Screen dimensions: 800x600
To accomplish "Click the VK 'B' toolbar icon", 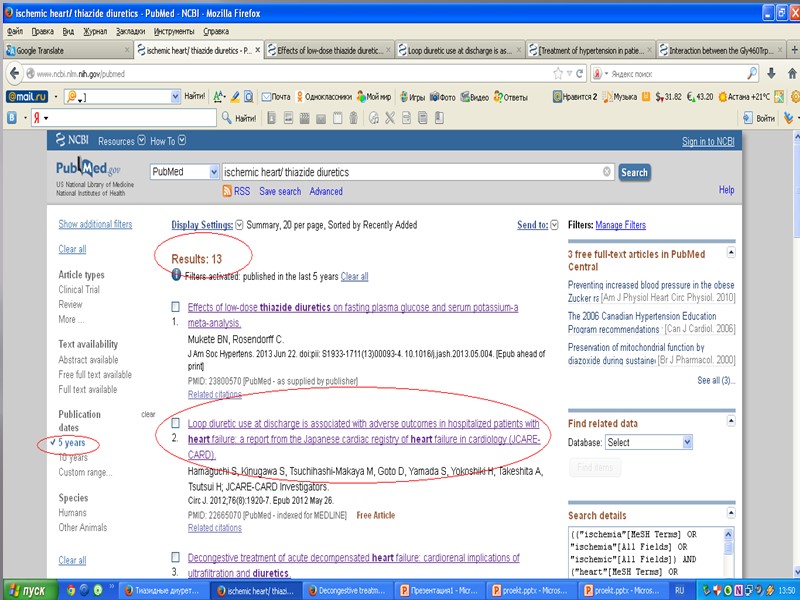I will [x=12, y=118].
